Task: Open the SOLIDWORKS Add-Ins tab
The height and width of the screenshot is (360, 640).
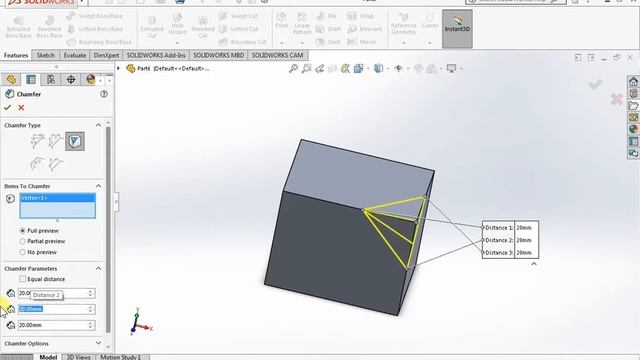Action: tap(156, 55)
